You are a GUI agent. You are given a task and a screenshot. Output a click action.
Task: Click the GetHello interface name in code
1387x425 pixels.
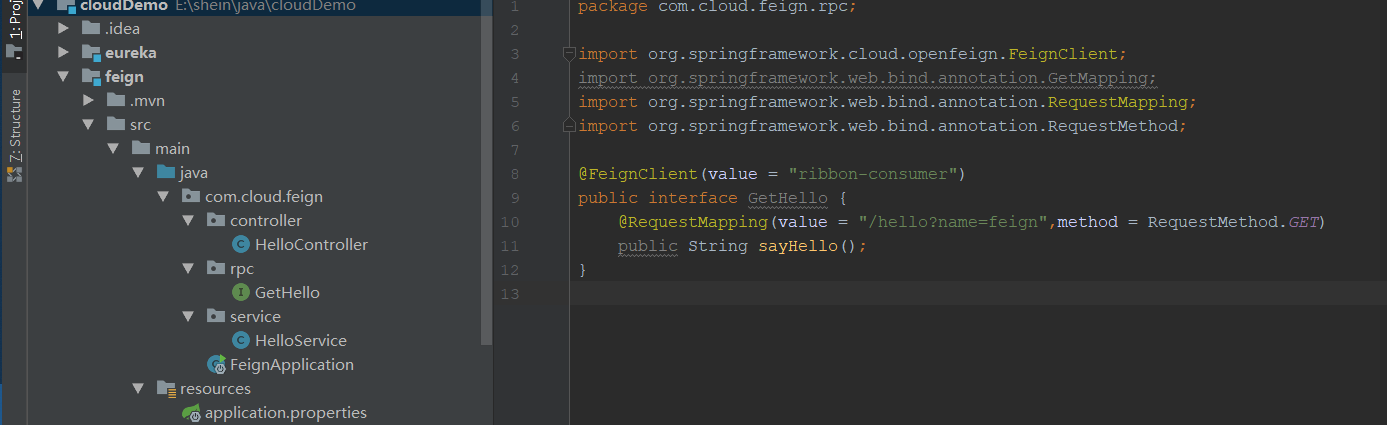click(787, 198)
